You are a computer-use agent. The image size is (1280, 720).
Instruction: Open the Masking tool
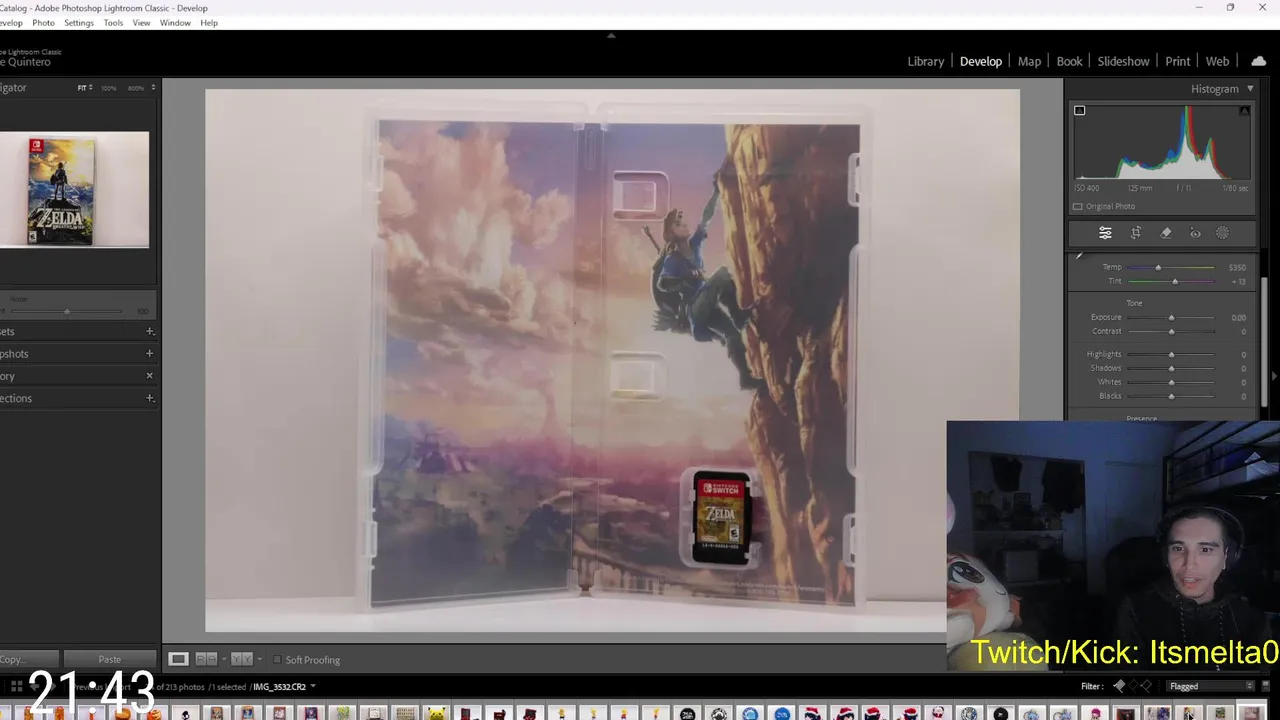click(1222, 233)
